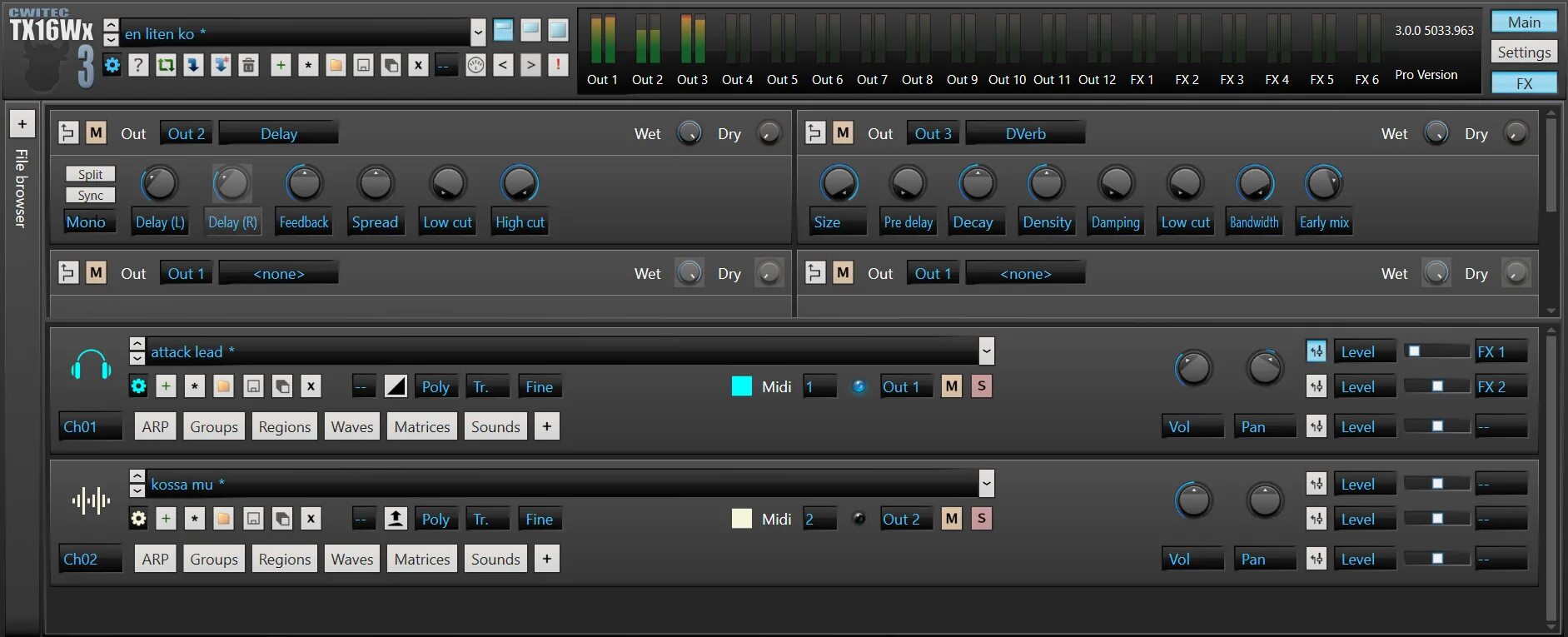The width and height of the screenshot is (1568, 637).
Task: Open Regions on Ch02 slot
Action: point(284,559)
